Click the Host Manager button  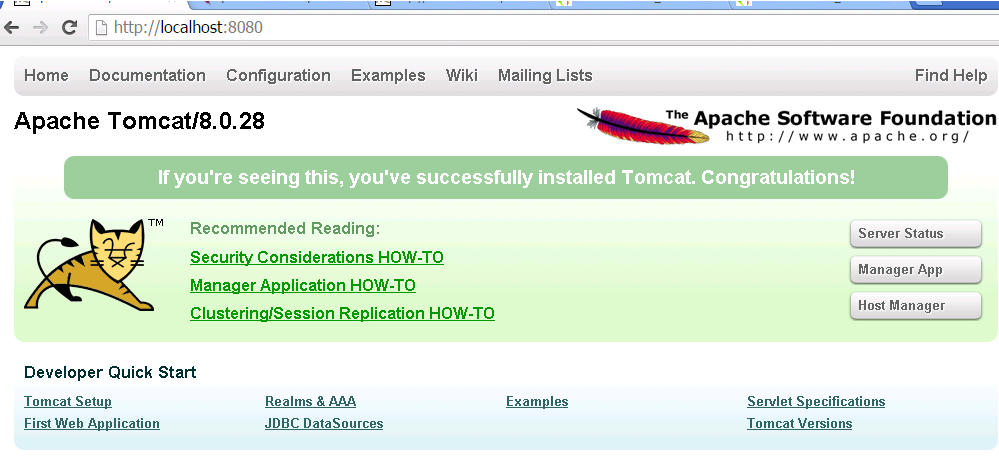pos(916,306)
